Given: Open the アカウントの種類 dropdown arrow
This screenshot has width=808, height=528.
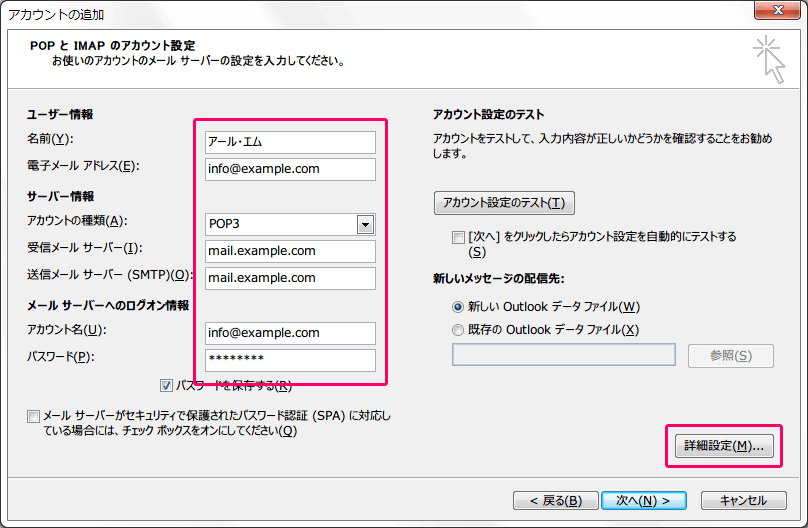Looking at the screenshot, I should click(365, 224).
